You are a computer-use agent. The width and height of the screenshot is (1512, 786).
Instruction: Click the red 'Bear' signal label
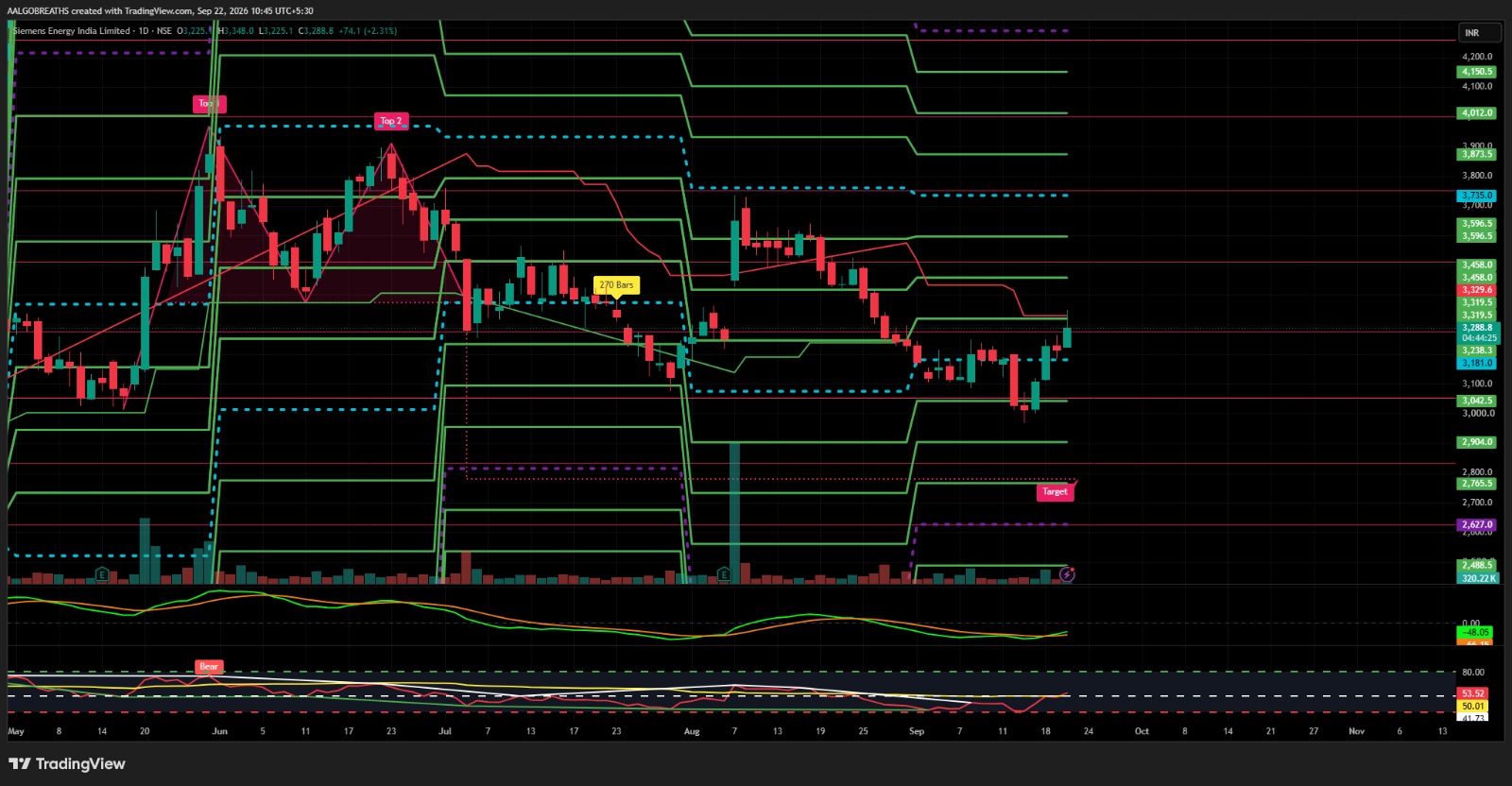[209, 666]
